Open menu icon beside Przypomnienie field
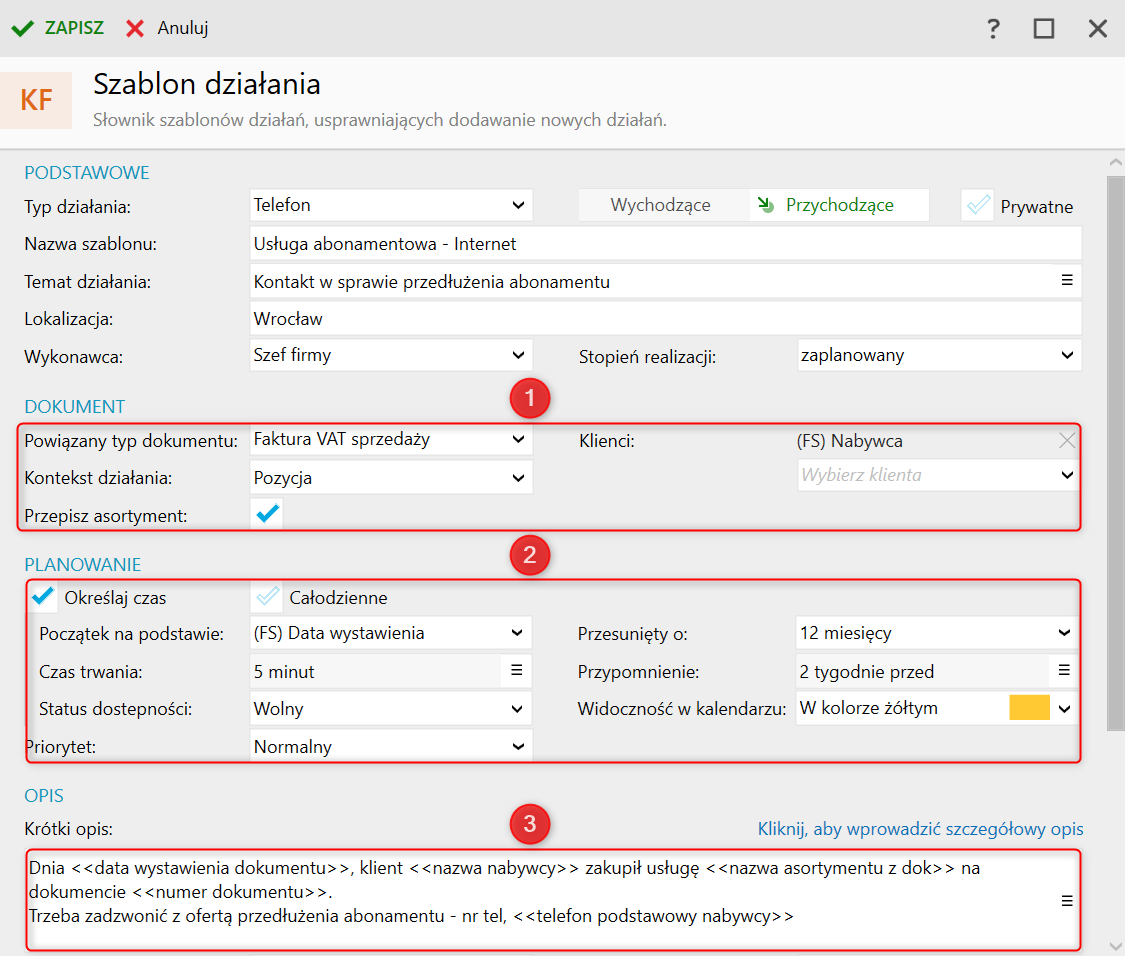The height and width of the screenshot is (956, 1125). (x=1064, y=670)
